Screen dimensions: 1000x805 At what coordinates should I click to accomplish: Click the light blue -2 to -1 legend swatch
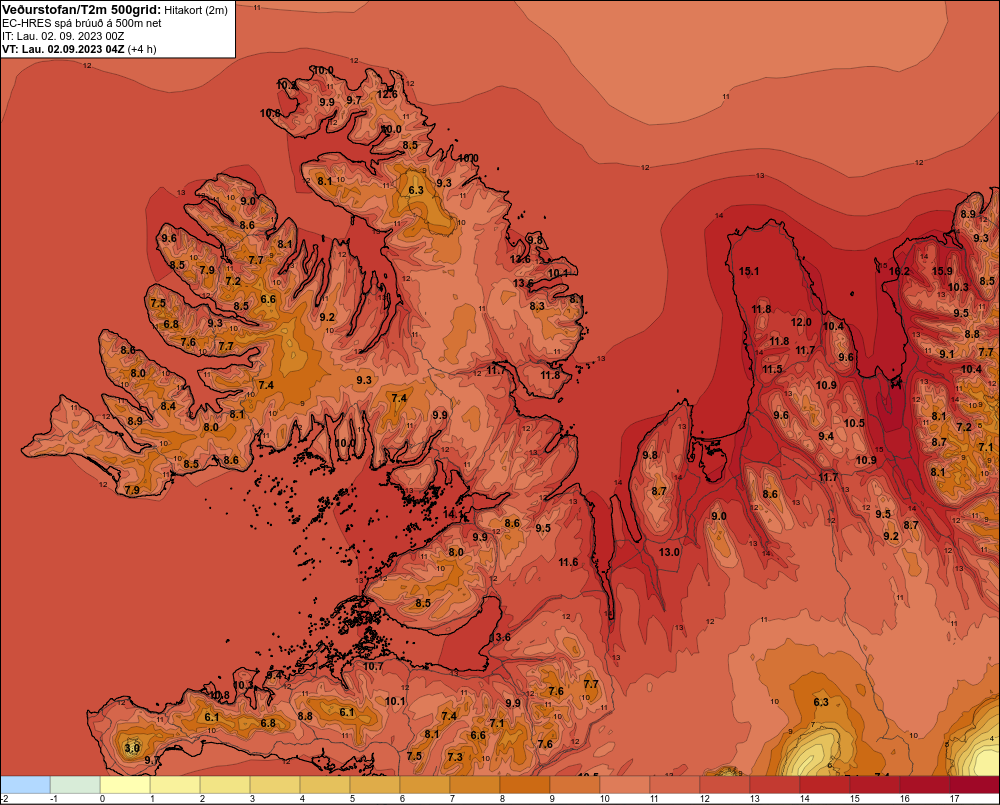(25, 785)
